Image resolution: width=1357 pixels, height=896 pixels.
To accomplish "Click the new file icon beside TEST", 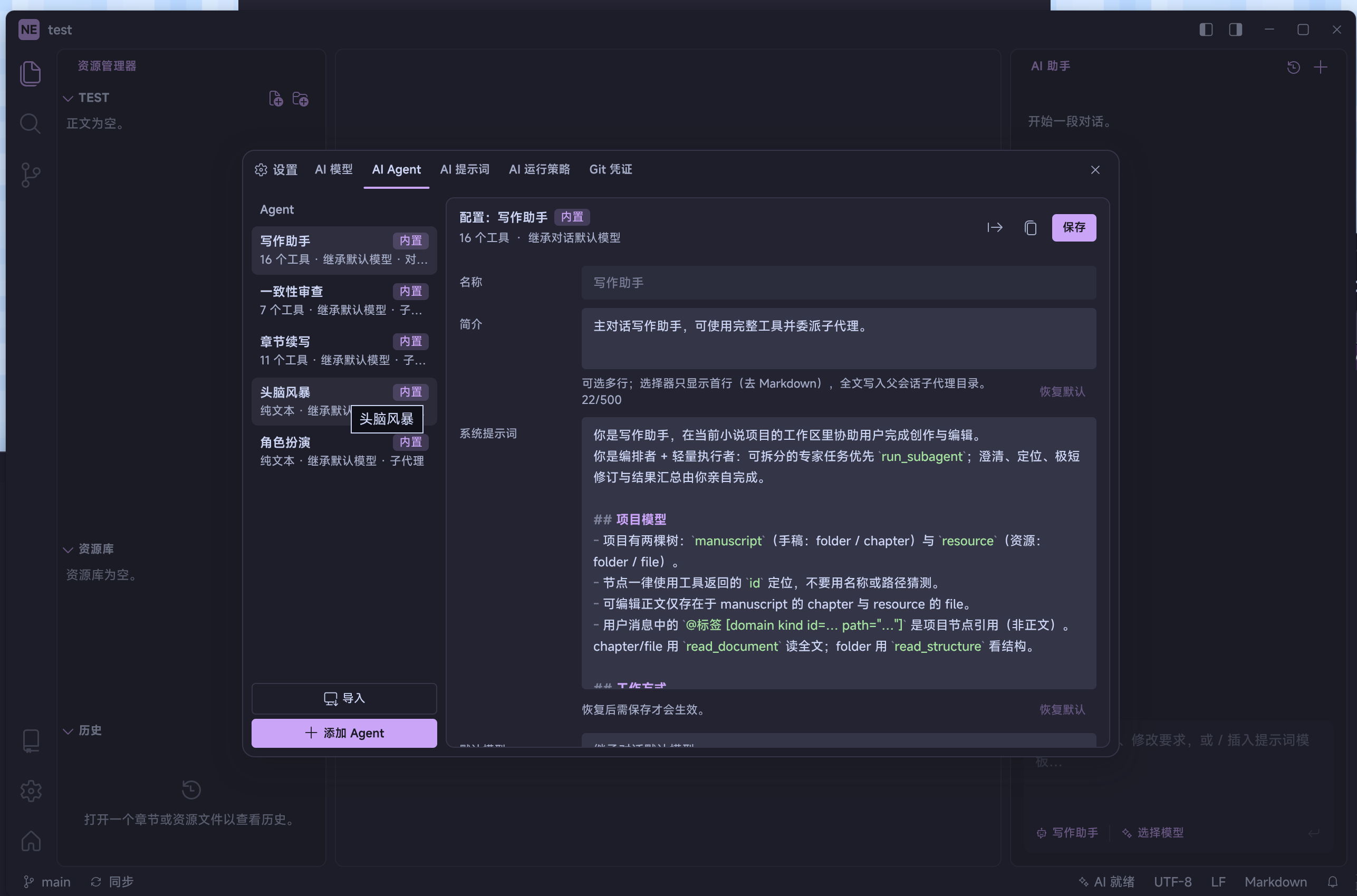I will 276,99.
